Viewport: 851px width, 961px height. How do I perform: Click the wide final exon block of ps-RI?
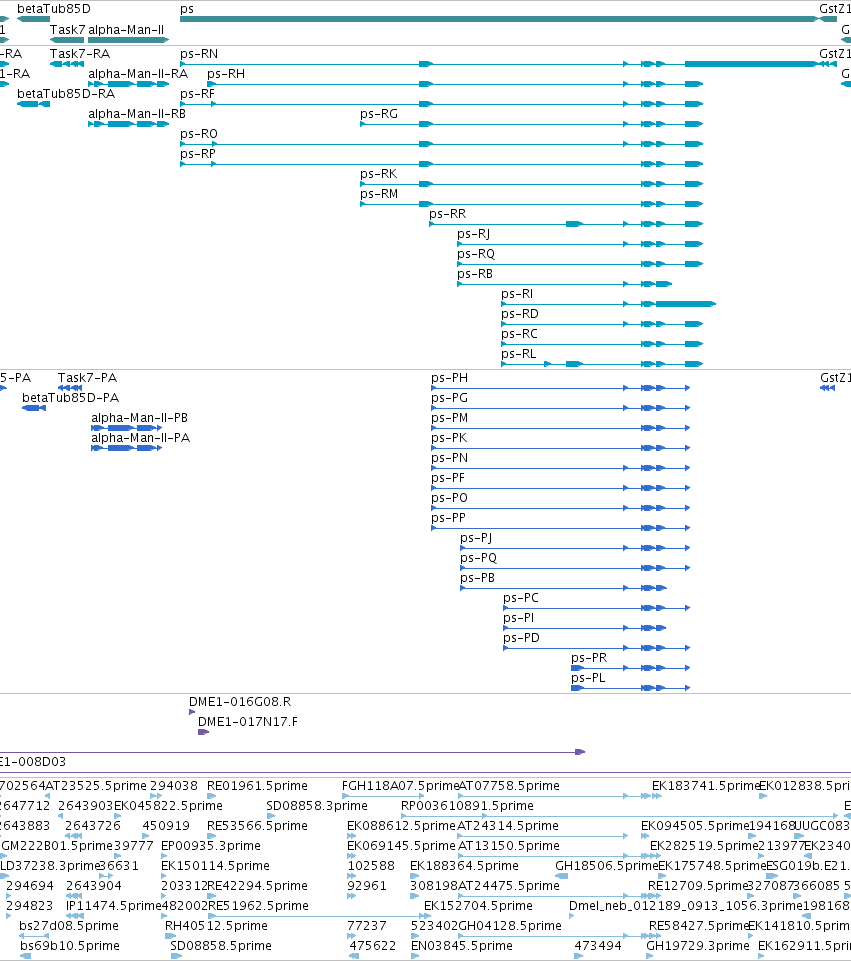coord(686,303)
